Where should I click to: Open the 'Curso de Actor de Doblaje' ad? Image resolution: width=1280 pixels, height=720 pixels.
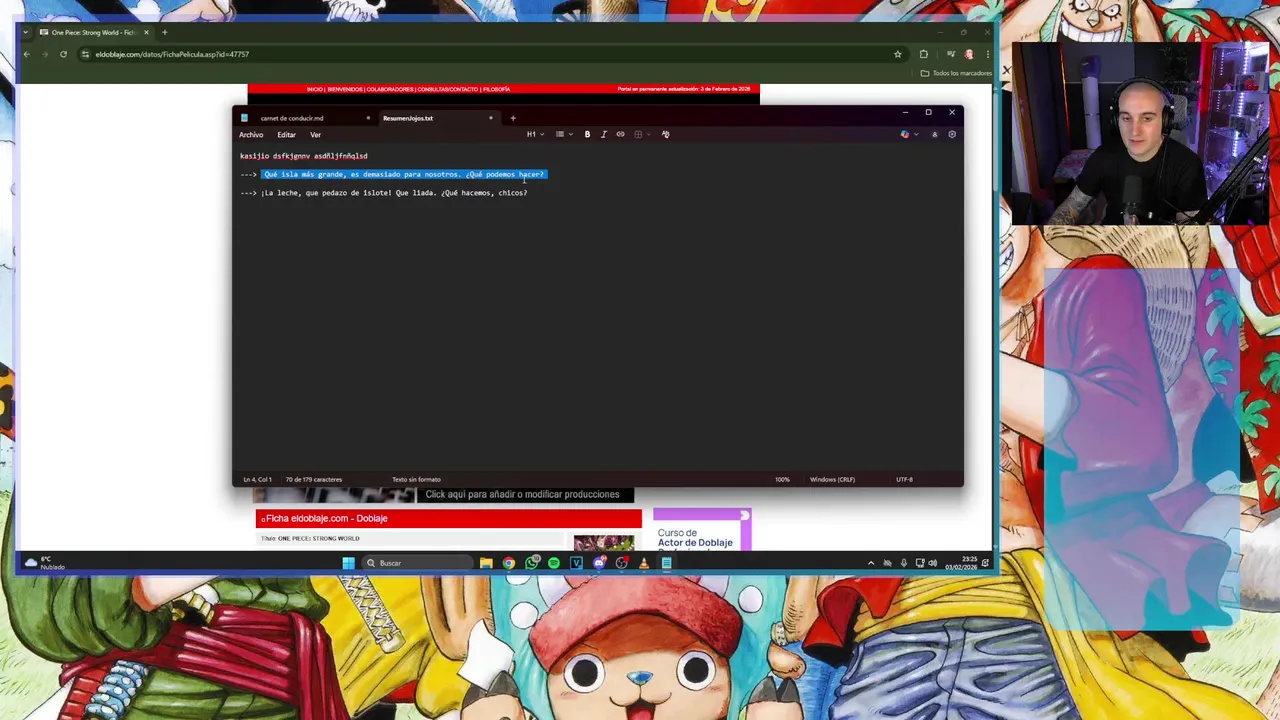(x=702, y=530)
